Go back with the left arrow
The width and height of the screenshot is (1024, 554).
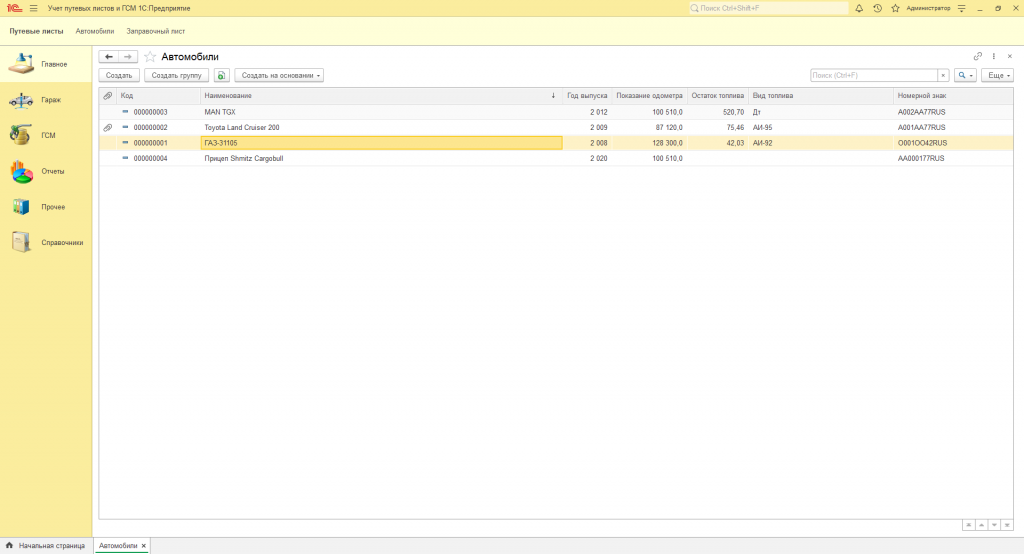click(x=109, y=57)
